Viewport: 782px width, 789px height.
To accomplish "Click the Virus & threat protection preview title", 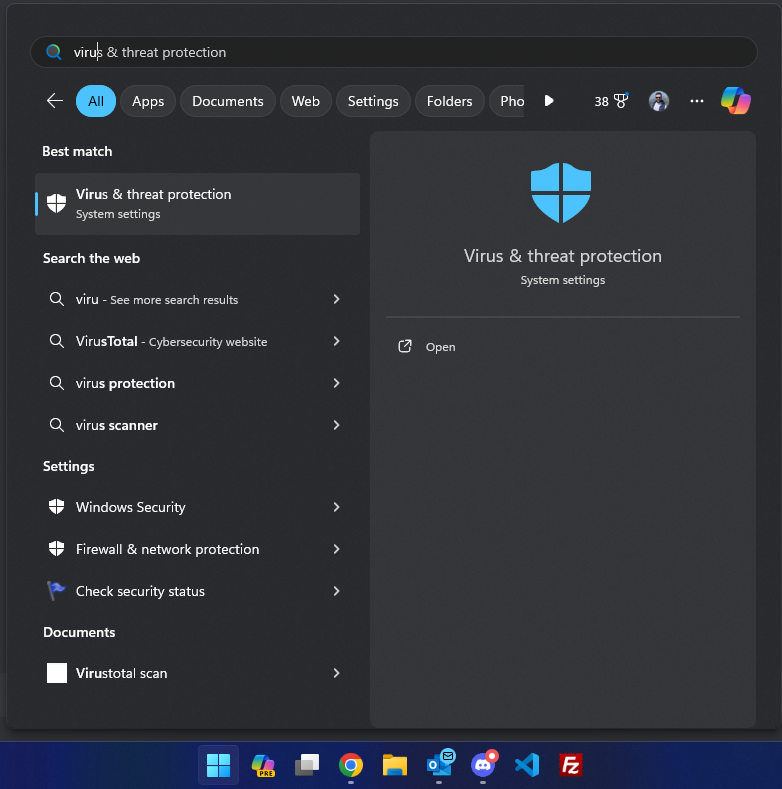I will [x=563, y=256].
